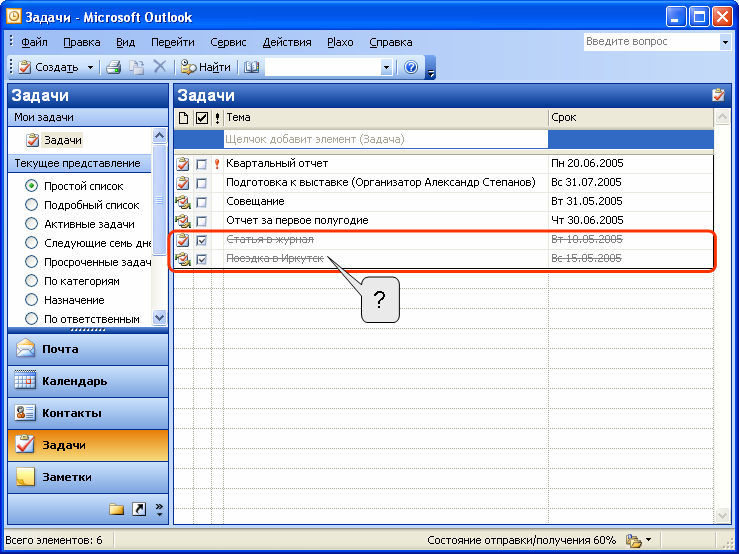Click the toolbar options expander
Image resolution: width=739 pixels, height=554 pixels.
430,67
